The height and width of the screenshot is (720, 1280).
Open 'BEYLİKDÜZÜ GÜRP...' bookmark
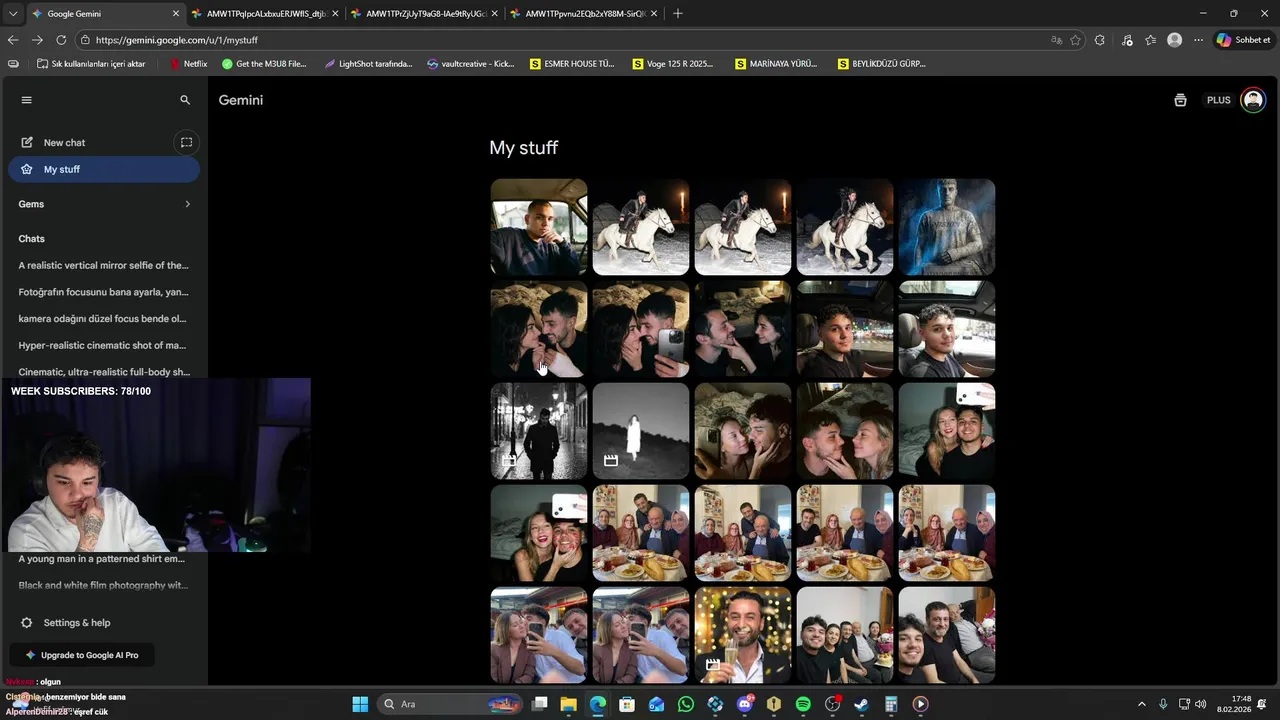[882, 64]
